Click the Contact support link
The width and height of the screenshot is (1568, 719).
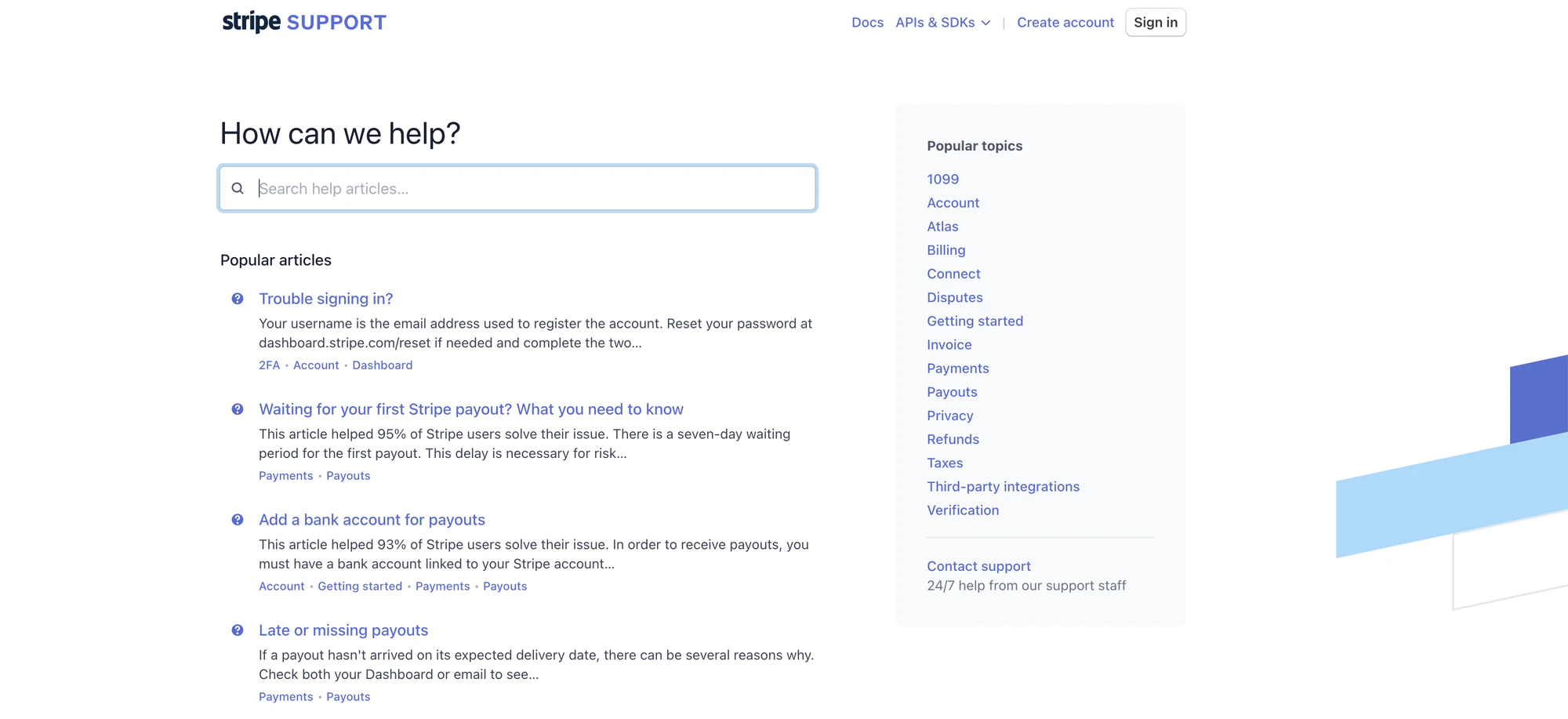[979, 566]
